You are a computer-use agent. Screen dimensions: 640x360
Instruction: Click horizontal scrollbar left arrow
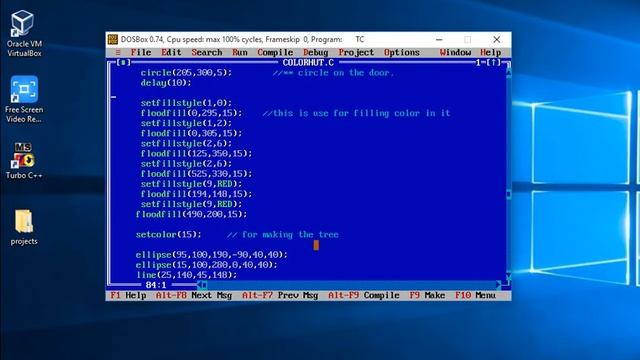pyautogui.click(x=200, y=284)
